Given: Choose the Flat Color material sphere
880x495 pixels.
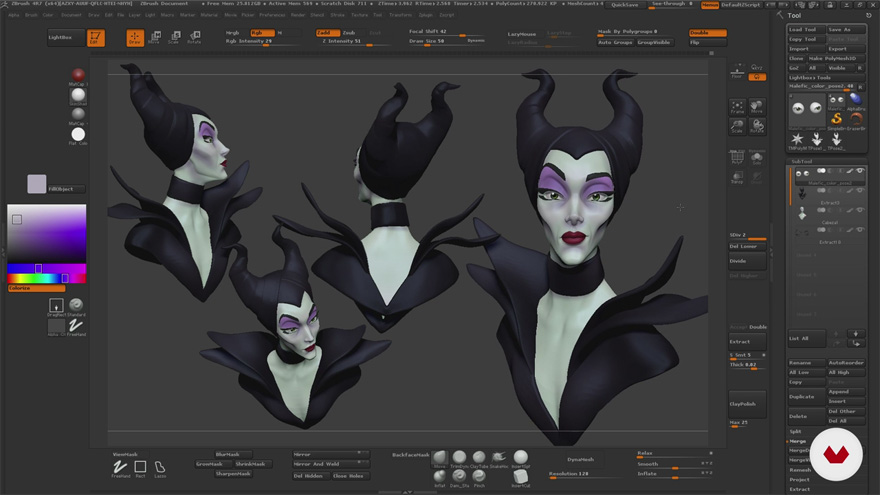Looking at the screenshot, I should [78, 135].
